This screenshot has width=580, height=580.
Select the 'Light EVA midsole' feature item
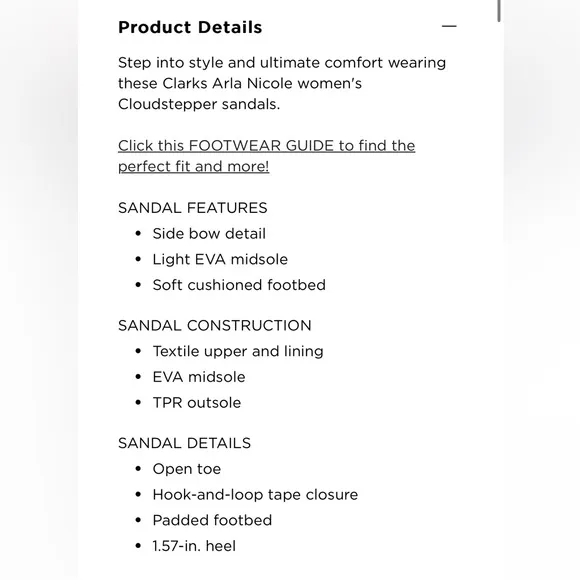pyautogui.click(x=220, y=259)
